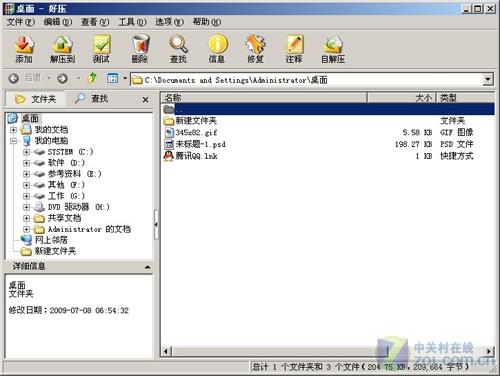The height and width of the screenshot is (376, 500).
Task: Open the 注释 (Comment) tool
Action: click(294, 49)
